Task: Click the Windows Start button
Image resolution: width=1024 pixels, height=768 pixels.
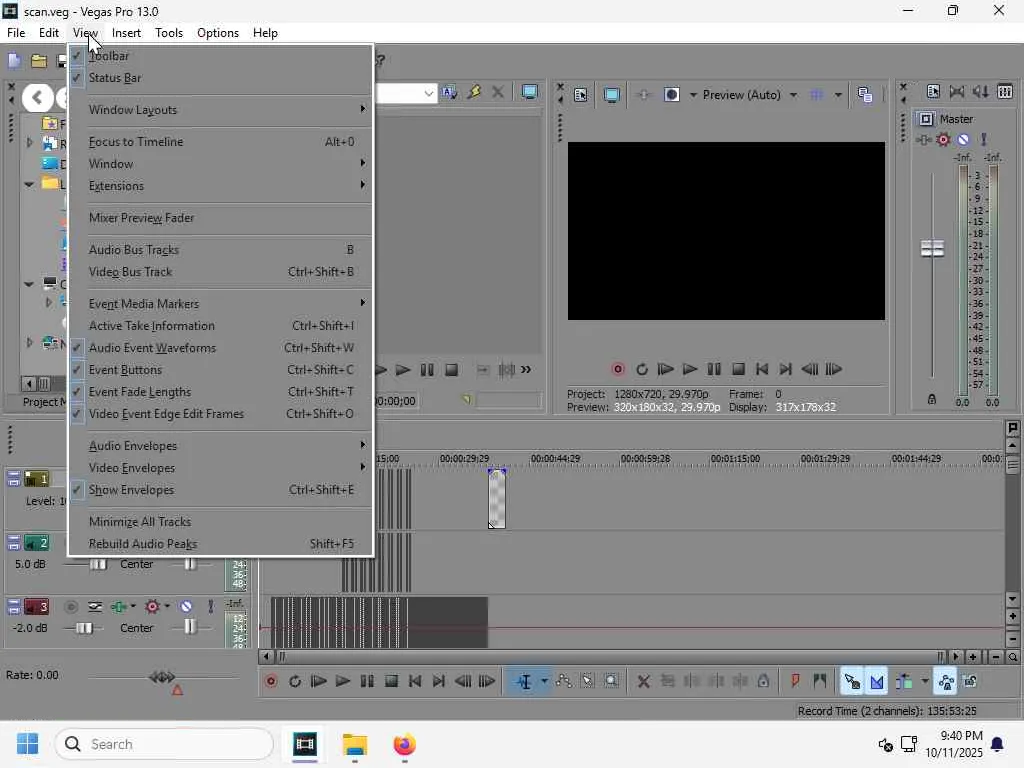Action: click(x=27, y=744)
